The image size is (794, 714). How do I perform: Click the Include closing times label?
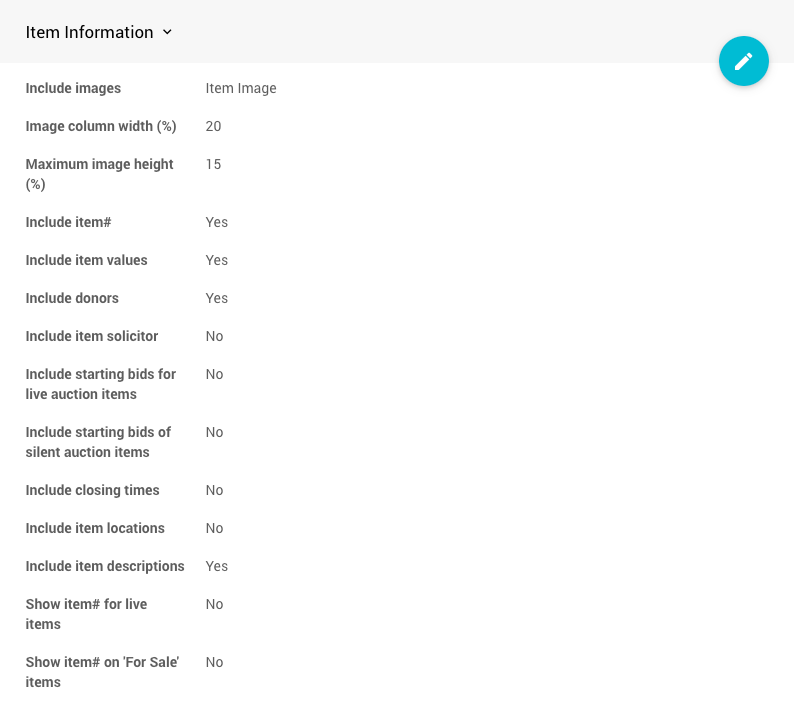(x=92, y=490)
